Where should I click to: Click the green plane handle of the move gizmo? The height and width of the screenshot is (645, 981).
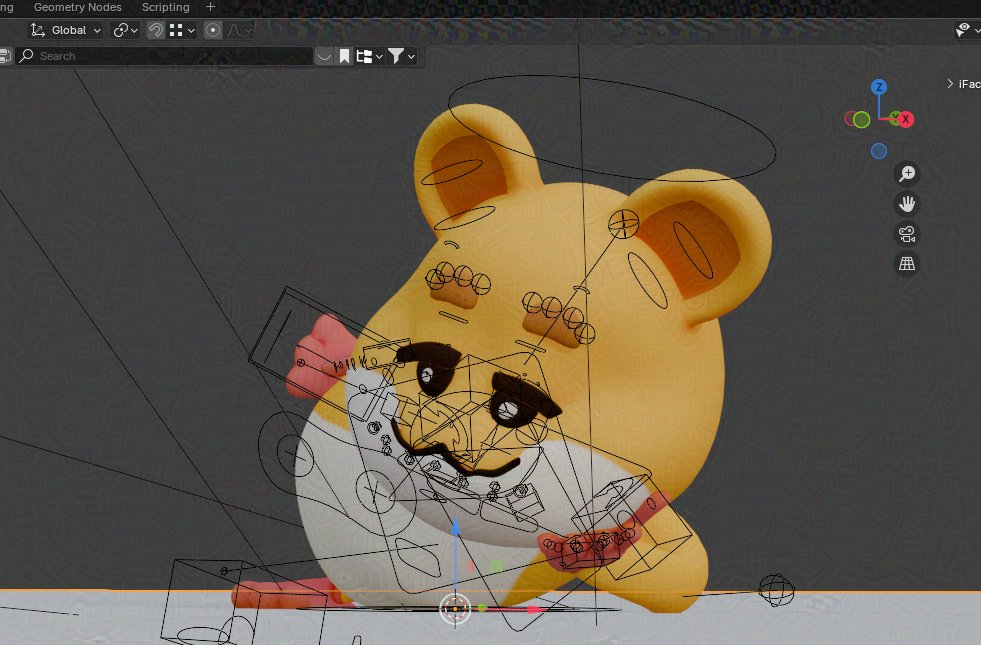point(496,566)
